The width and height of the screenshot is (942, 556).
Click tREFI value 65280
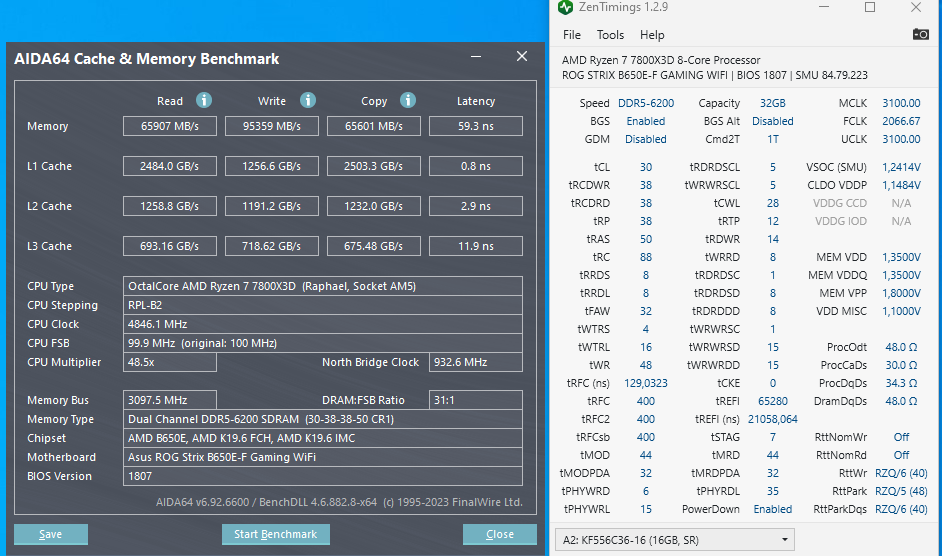pos(773,401)
